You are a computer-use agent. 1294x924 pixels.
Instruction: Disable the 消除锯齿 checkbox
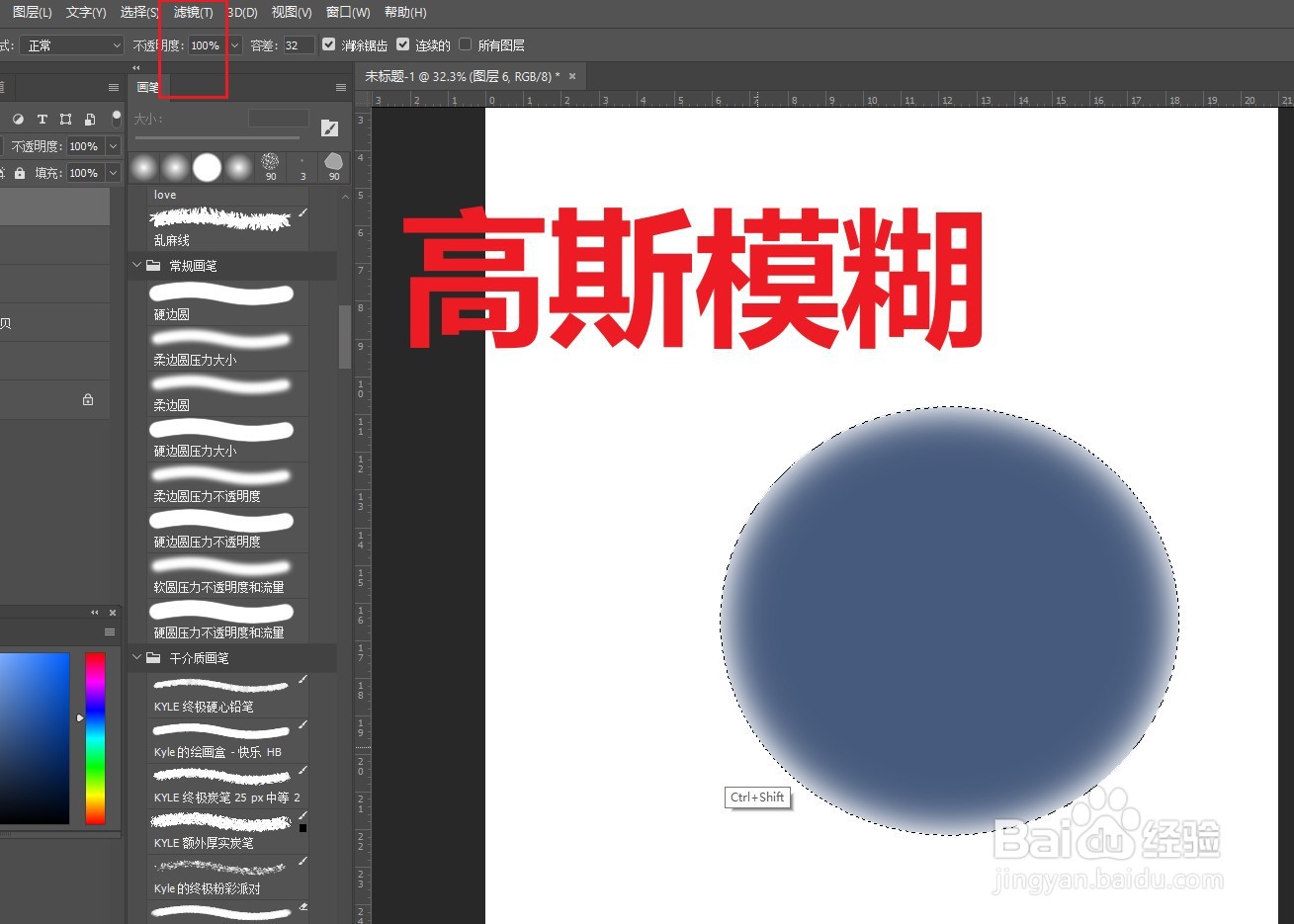[x=329, y=44]
